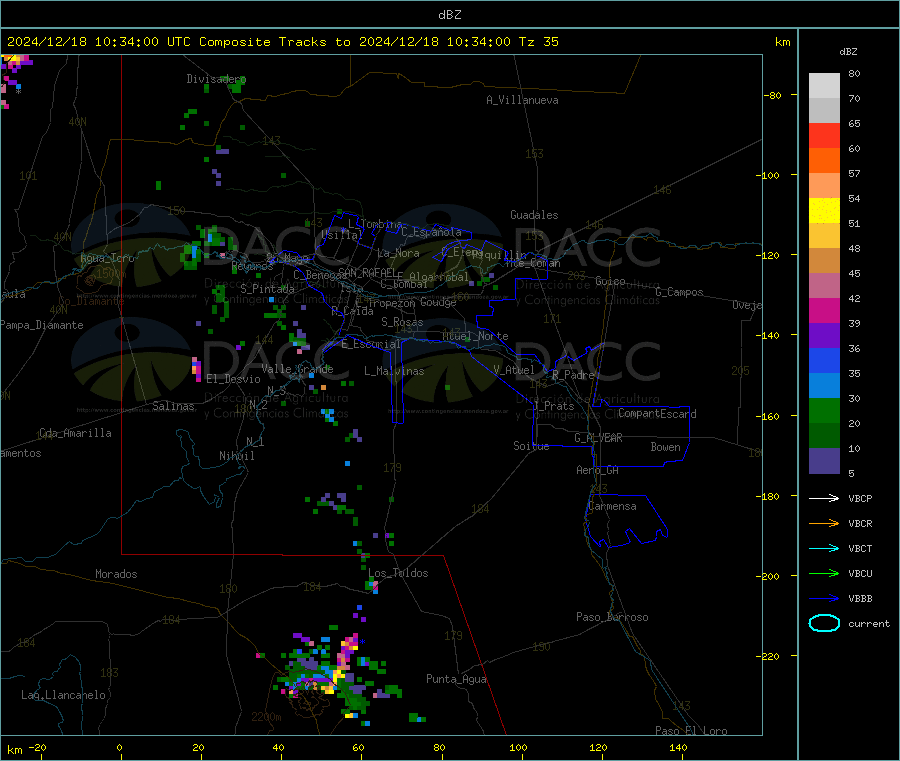Click the blue VBBB arrow legend icon
Screen dimensions: 900x761
click(824, 598)
